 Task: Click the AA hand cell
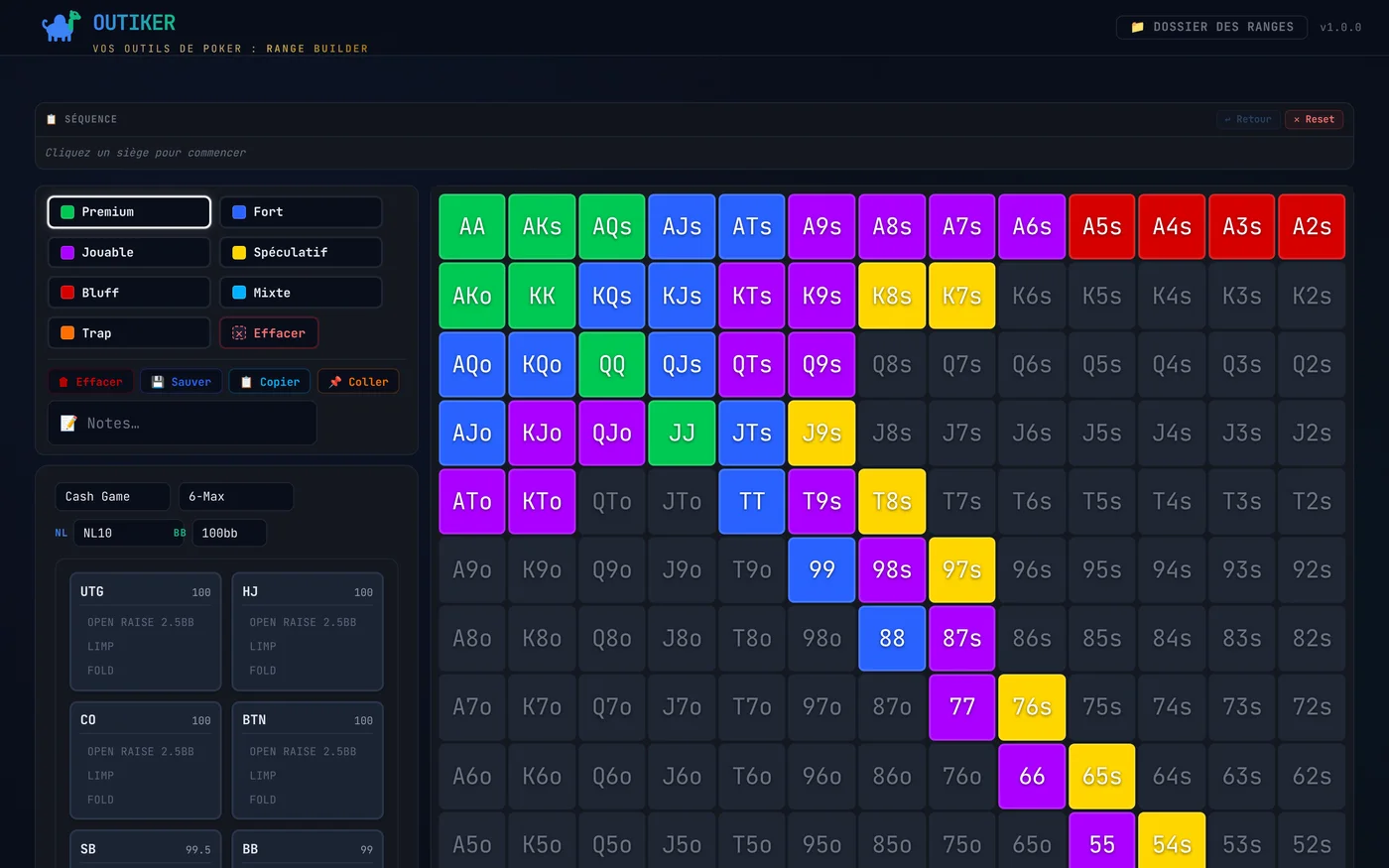click(x=472, y=226)
